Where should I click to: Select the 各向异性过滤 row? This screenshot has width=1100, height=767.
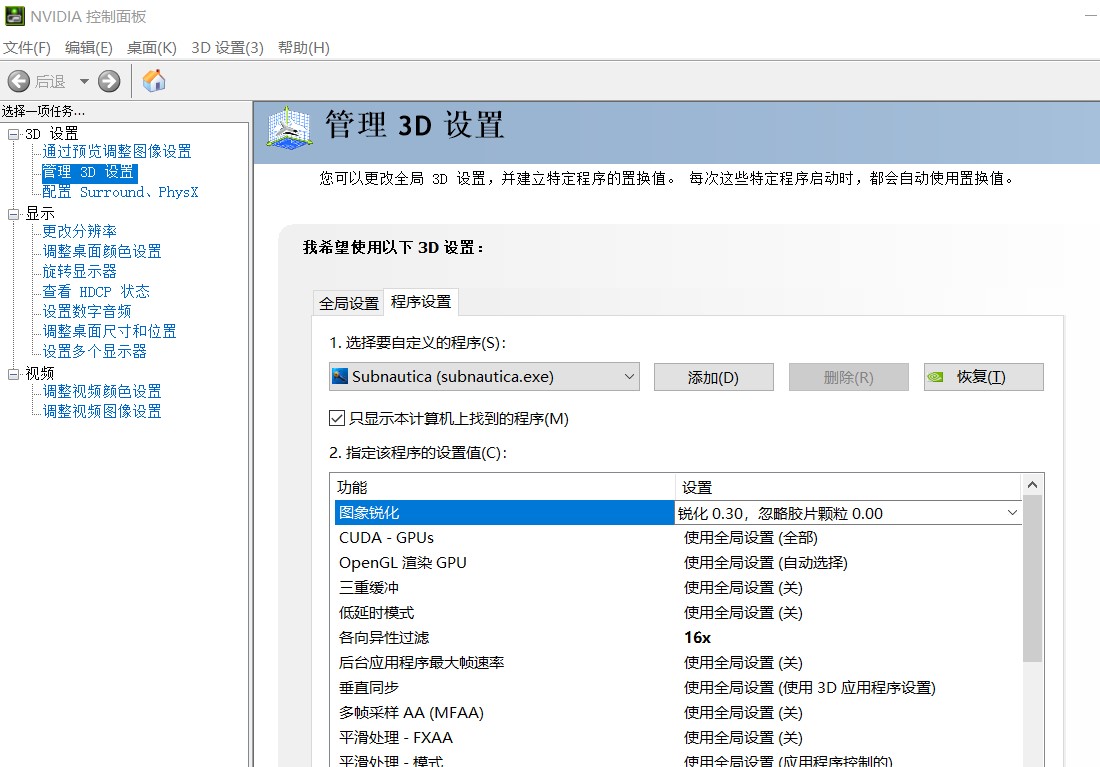pyautogui.click(x=678, y=638)
